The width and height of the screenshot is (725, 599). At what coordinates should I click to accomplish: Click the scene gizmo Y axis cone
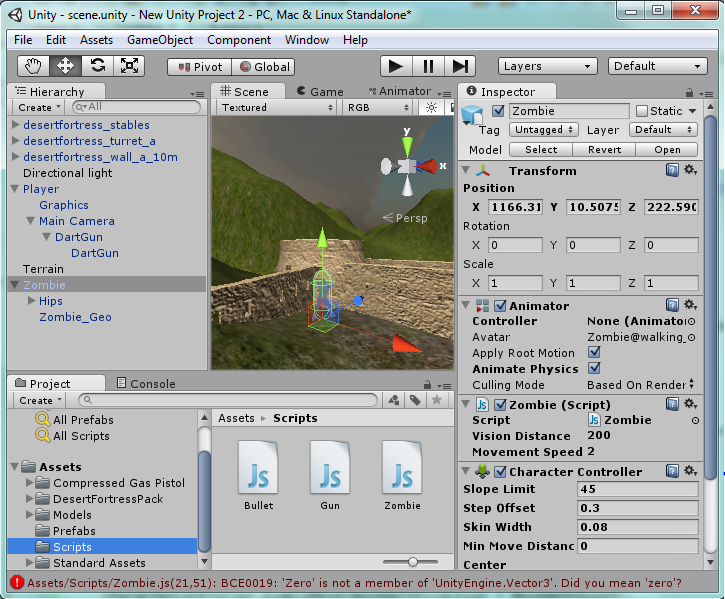coord(407,146)
